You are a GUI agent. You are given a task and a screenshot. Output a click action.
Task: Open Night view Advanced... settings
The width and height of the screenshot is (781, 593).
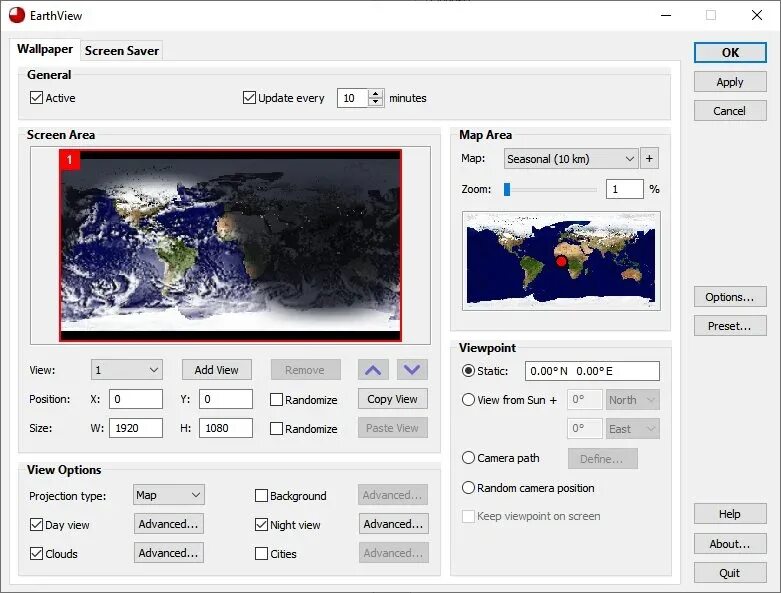pos(393,524)
